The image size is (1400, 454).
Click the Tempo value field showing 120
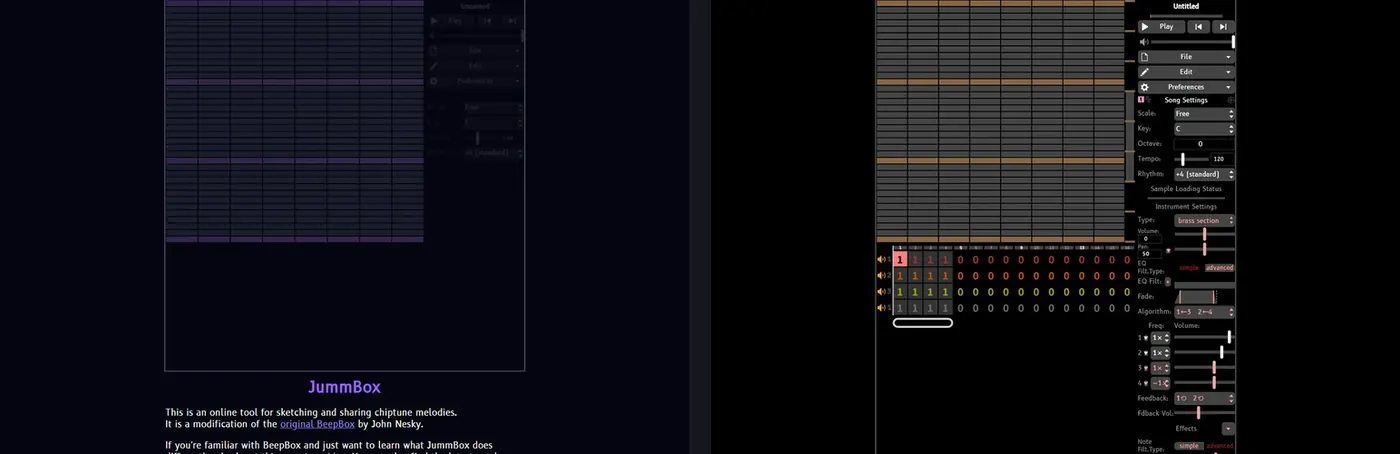[1222, 159]
